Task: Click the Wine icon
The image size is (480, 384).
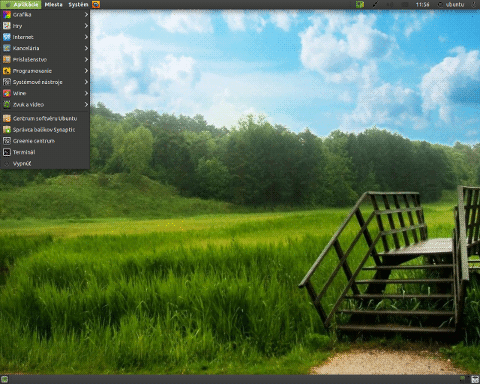Action: [x=7, y=93]
